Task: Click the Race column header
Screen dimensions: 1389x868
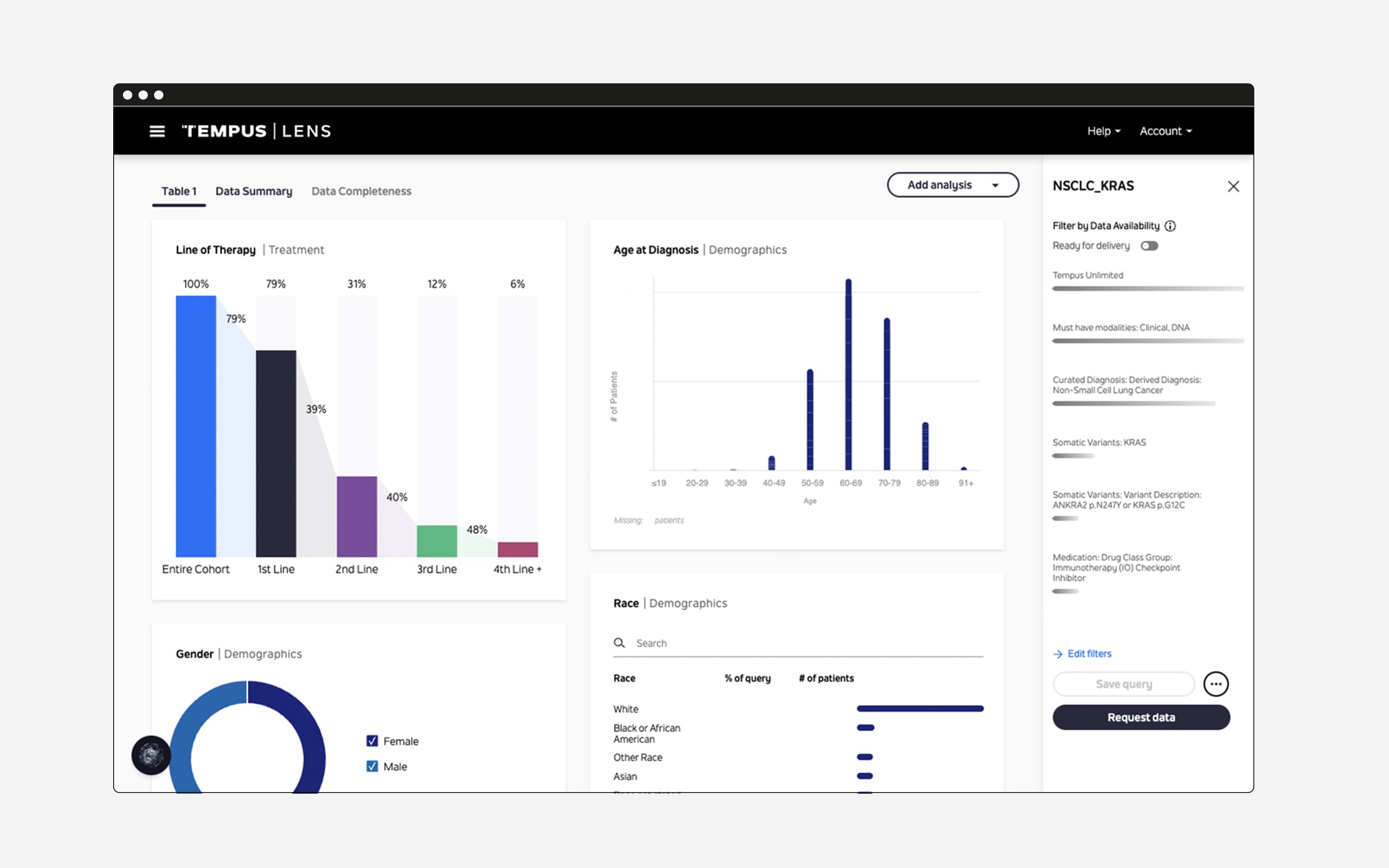Action: pos(624,678)
